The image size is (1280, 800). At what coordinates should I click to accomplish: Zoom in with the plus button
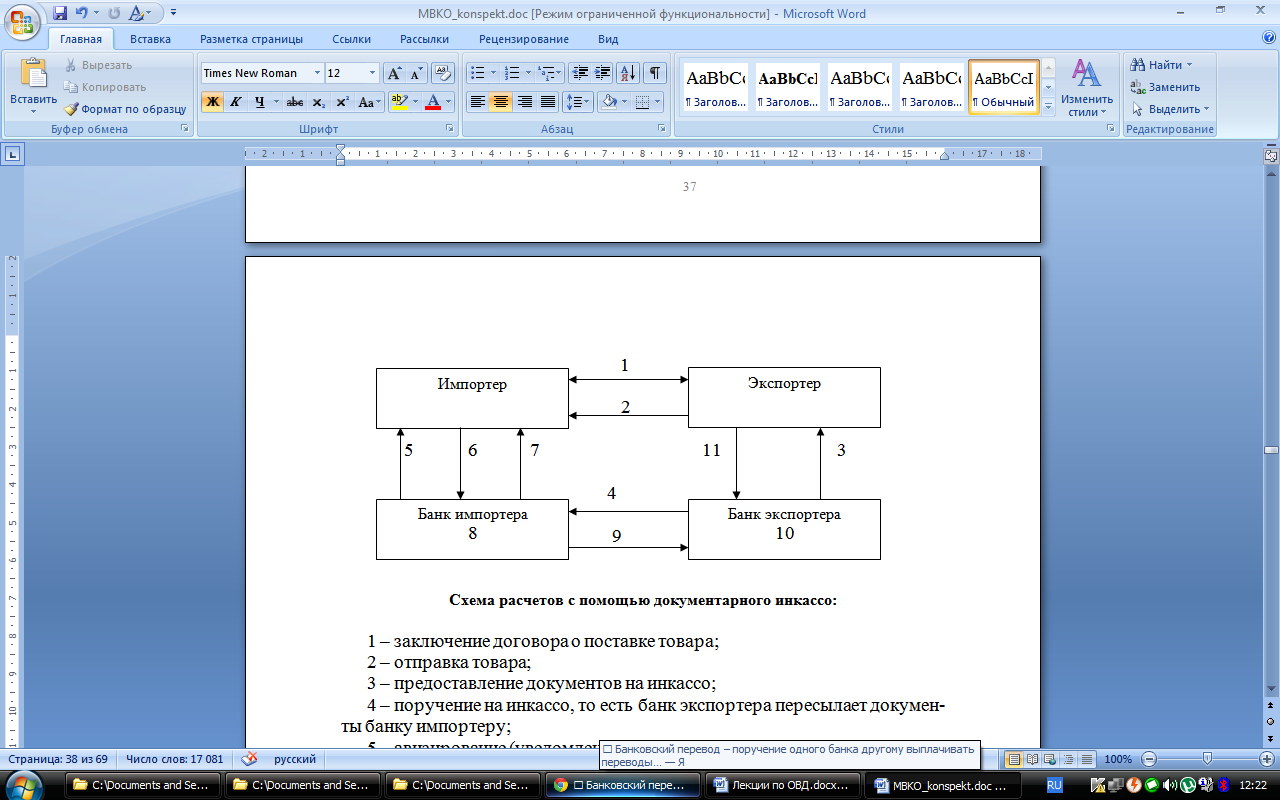1266,759
